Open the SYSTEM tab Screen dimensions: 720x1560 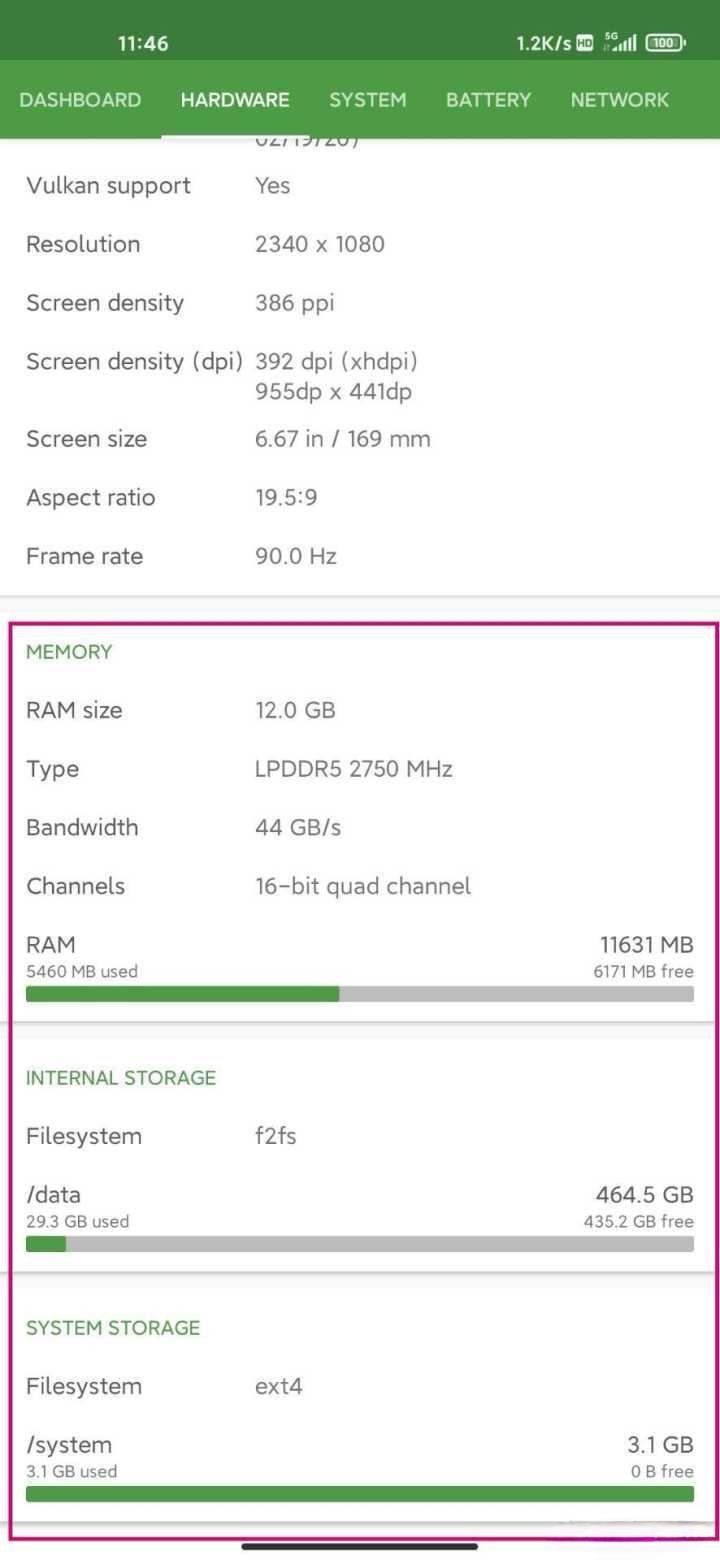point(367,100)
